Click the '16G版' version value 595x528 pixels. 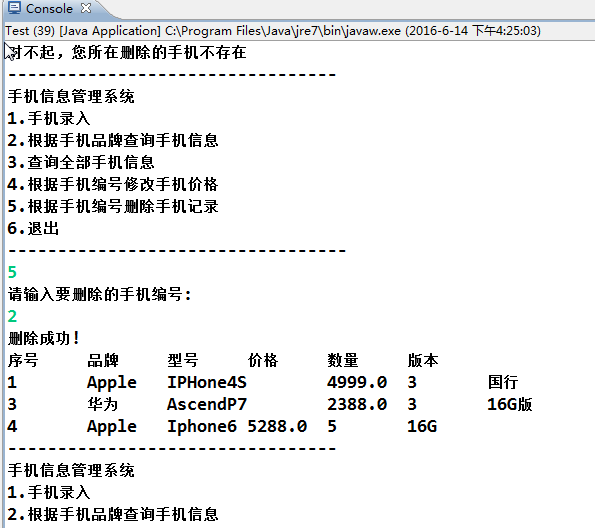point(510,404)
